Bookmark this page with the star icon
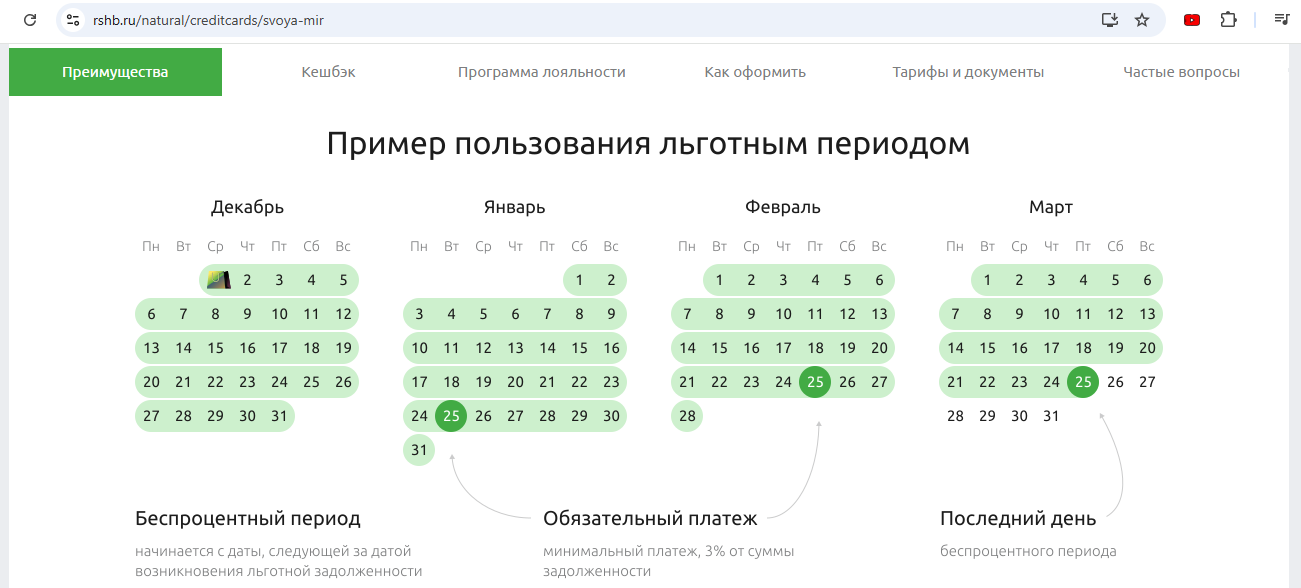The image size is (1301, 588). coord(1142,20)
